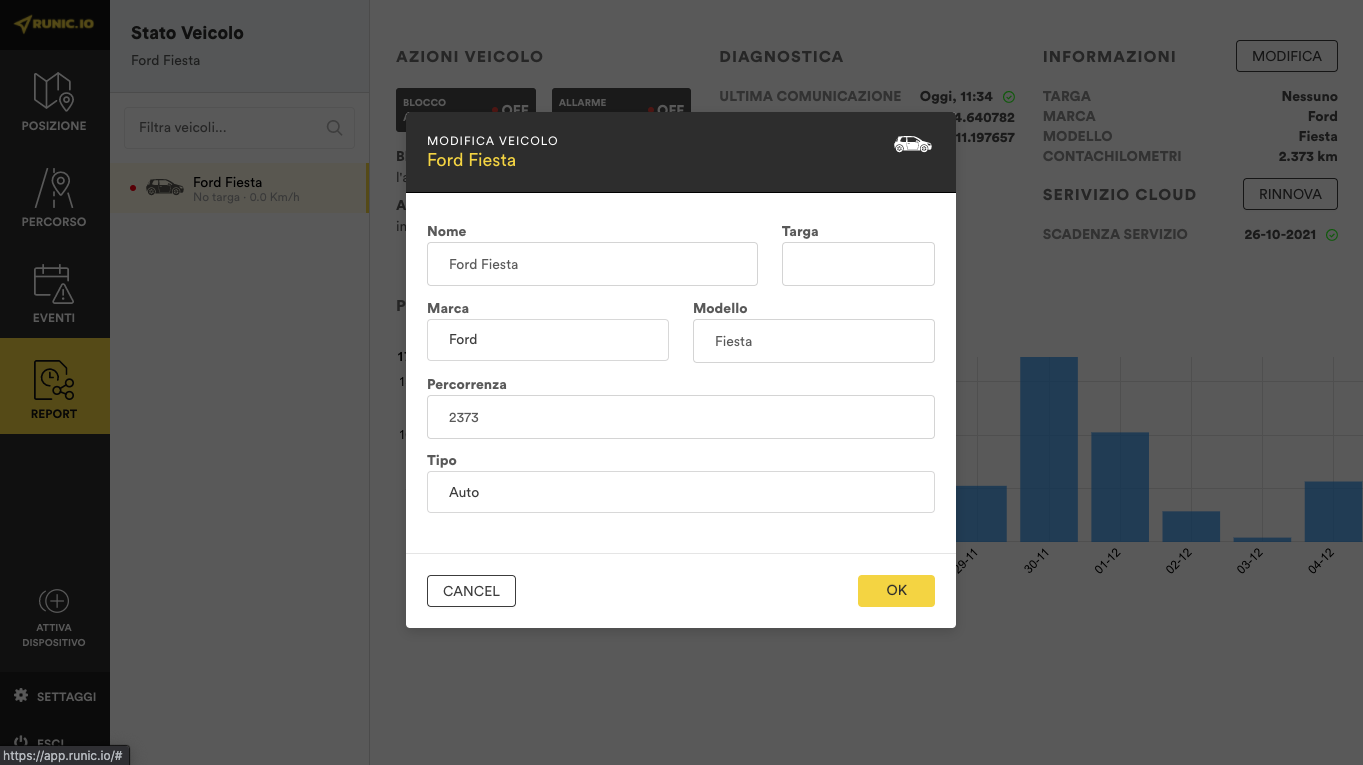
Task: Click the Ford Fiesta car icon in list
Action: [165, 187]
